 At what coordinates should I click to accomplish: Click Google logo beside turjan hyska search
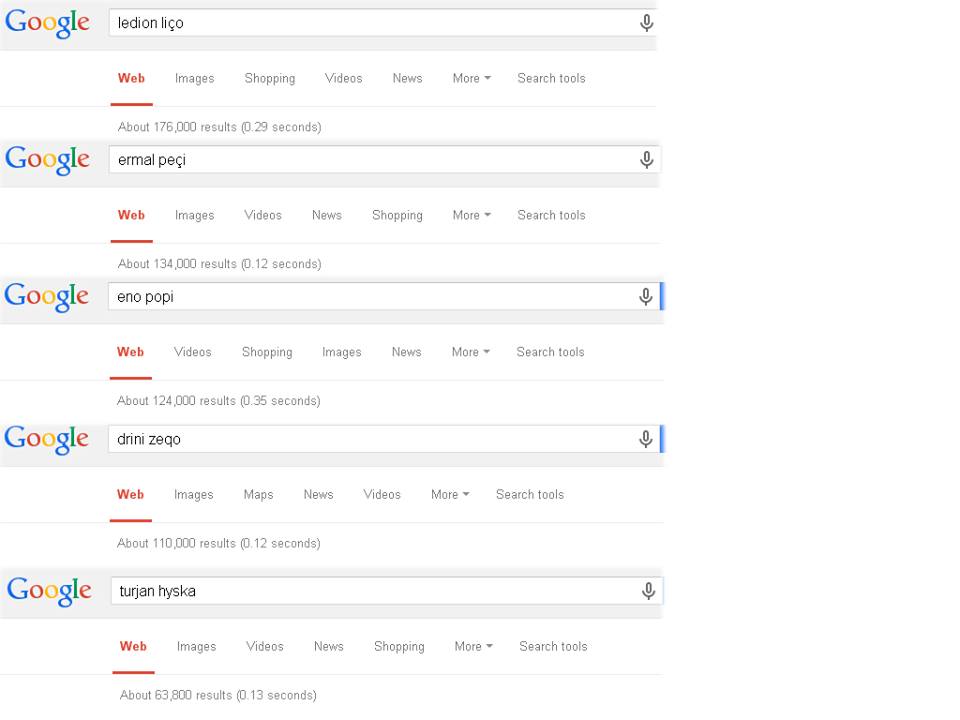click(49, 591)
